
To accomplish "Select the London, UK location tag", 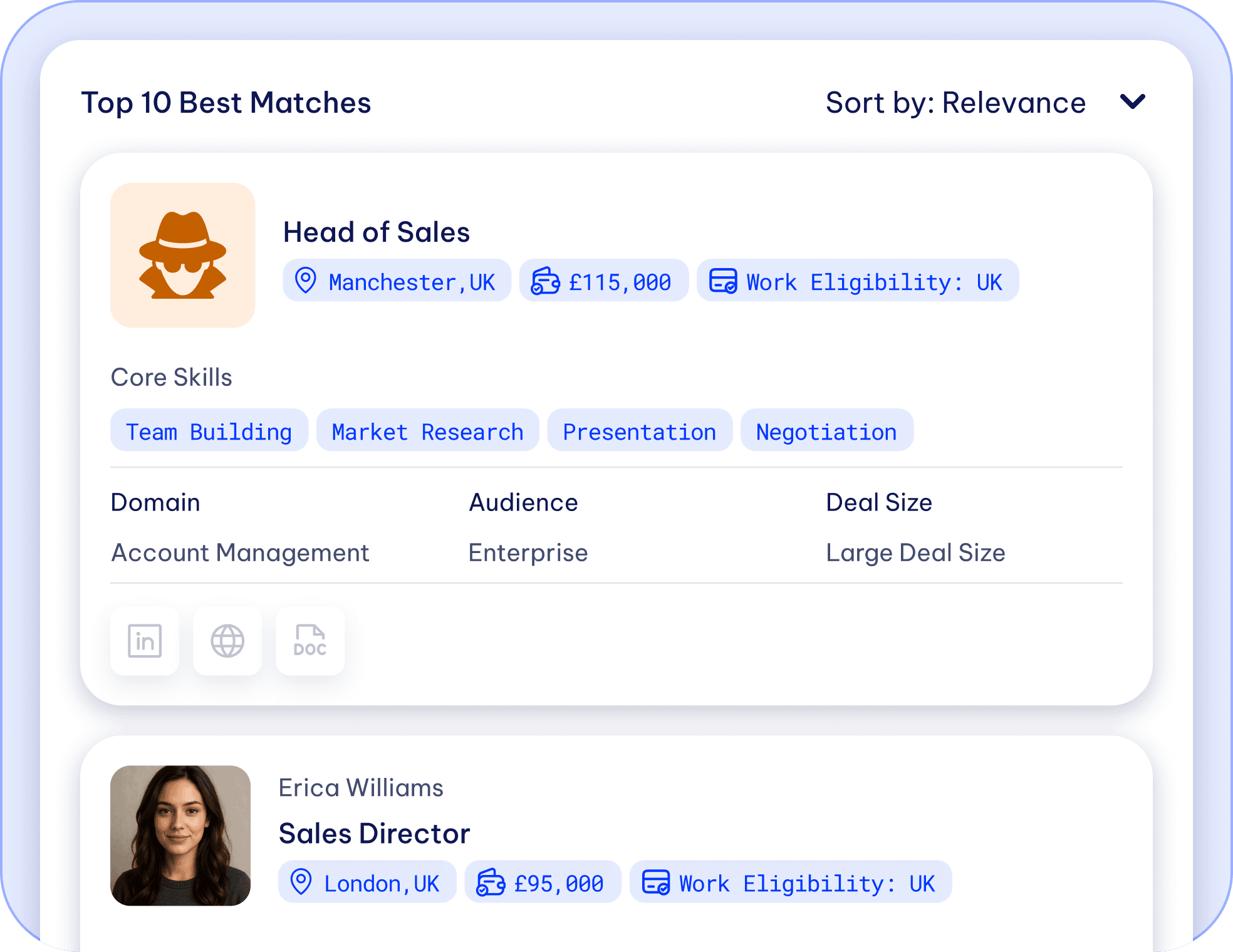I will tap(367, 882).
